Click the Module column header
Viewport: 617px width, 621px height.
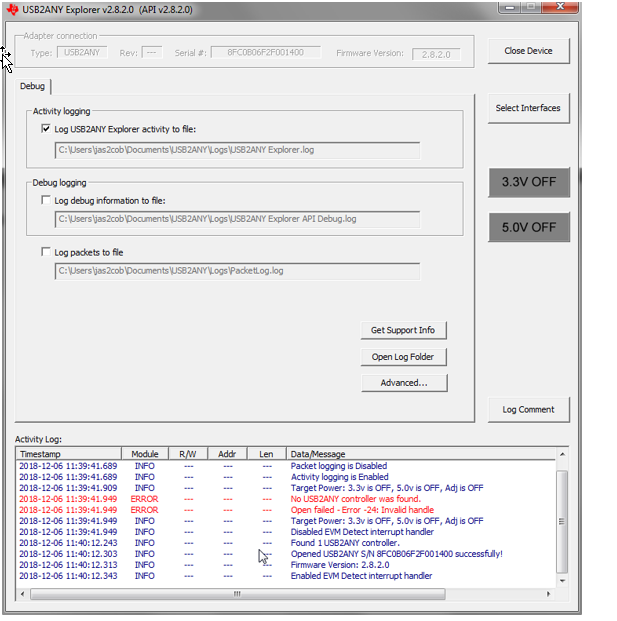pos(145,454)
